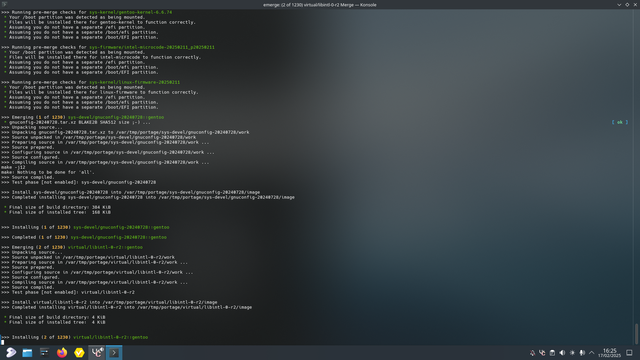Click the Konsole window title bar text

pos(320,5)
